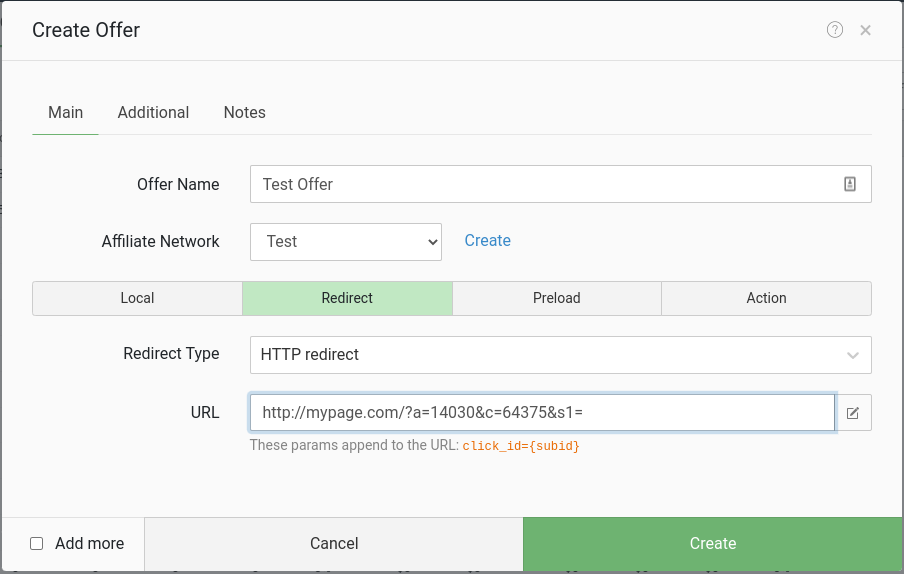Select the Preload offer type
This screenshot has height=574, width=904.
[x=556, y=298]
